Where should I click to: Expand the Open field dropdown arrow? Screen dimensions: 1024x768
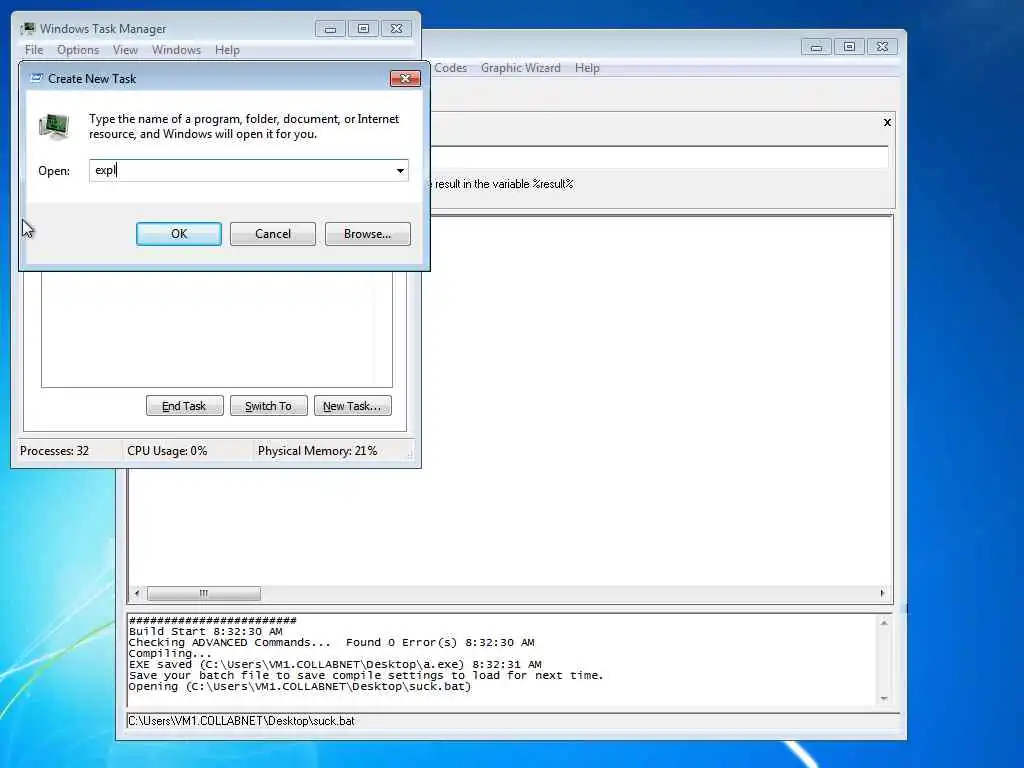pos(400,170)
